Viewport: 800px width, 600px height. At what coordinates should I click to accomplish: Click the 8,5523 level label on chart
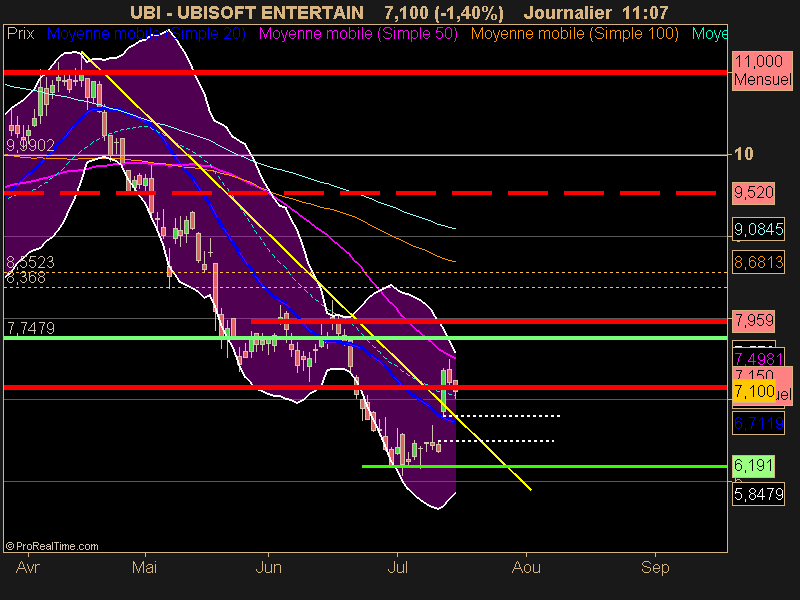[30, 262]
